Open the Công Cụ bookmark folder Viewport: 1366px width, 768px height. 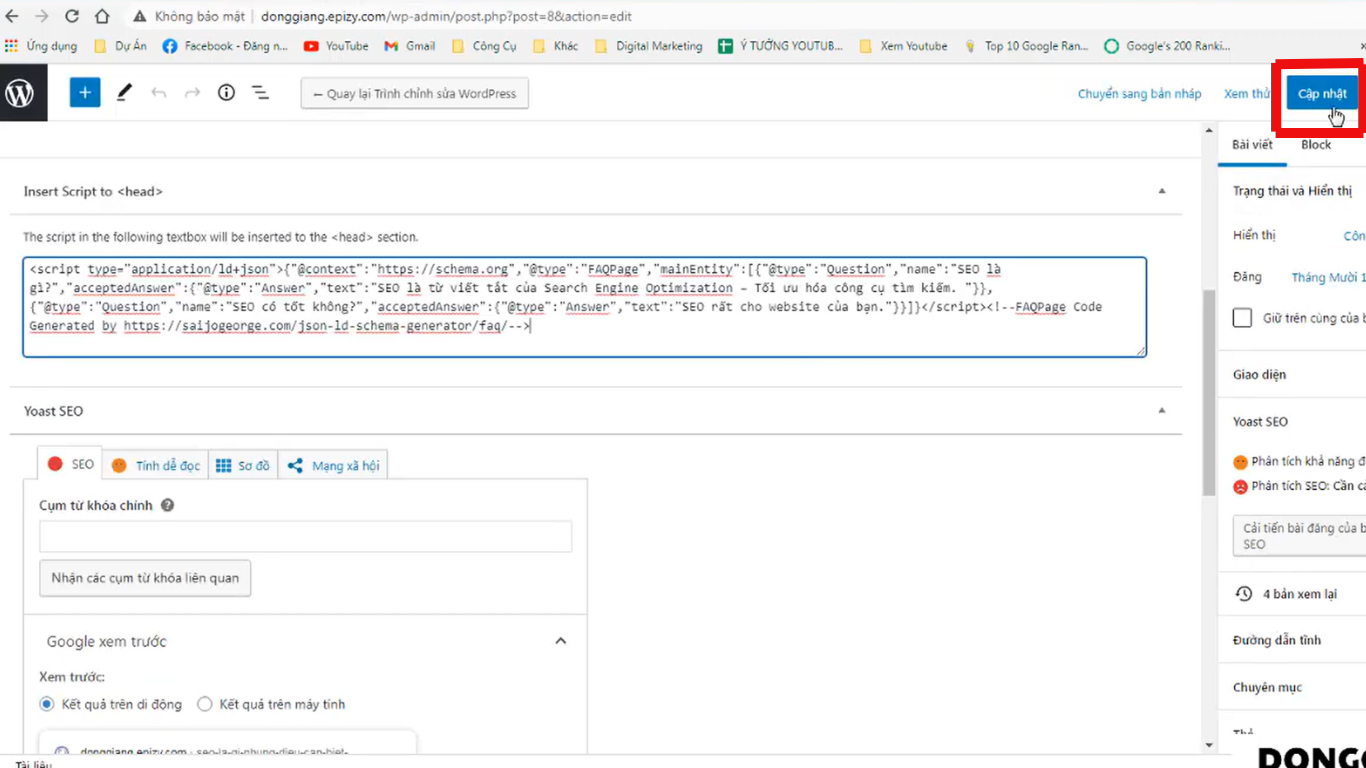[x=484, y=46]
